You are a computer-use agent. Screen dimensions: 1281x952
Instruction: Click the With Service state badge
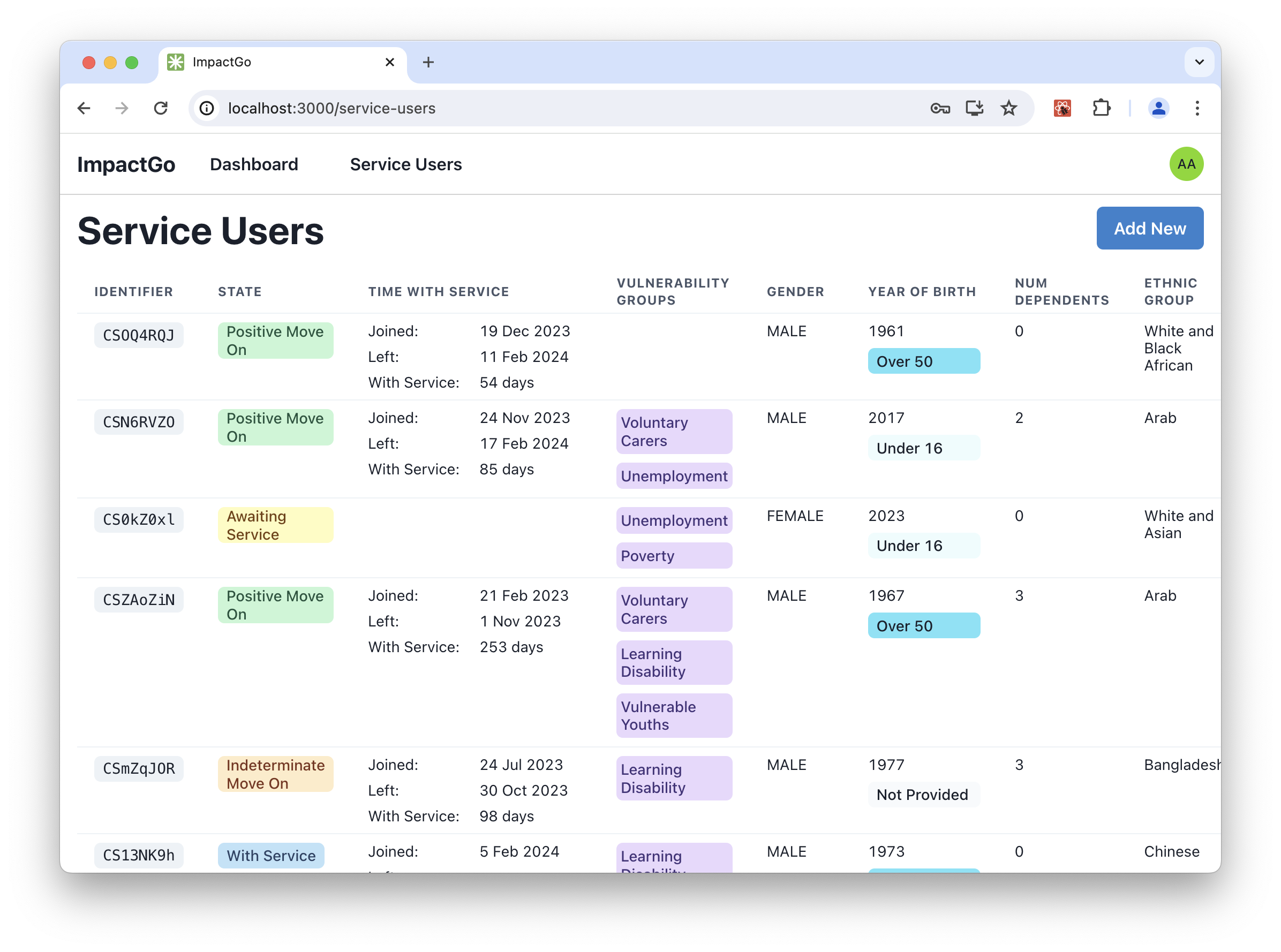pyautogui.click(x=271, y=856)
